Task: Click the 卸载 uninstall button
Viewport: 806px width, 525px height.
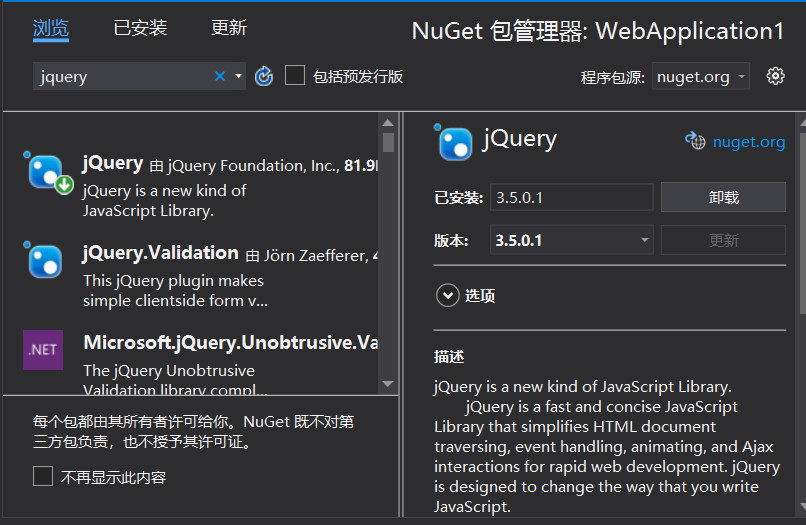Action: (723, 197)
